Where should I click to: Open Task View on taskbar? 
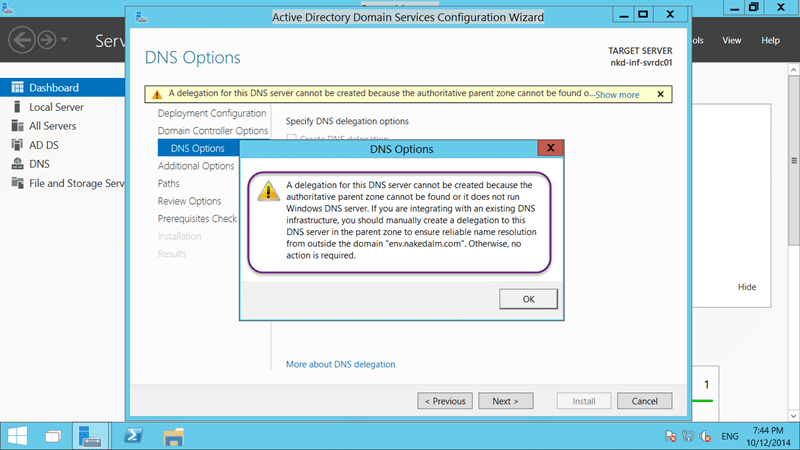pyautogui.click(x=53, y=437)
